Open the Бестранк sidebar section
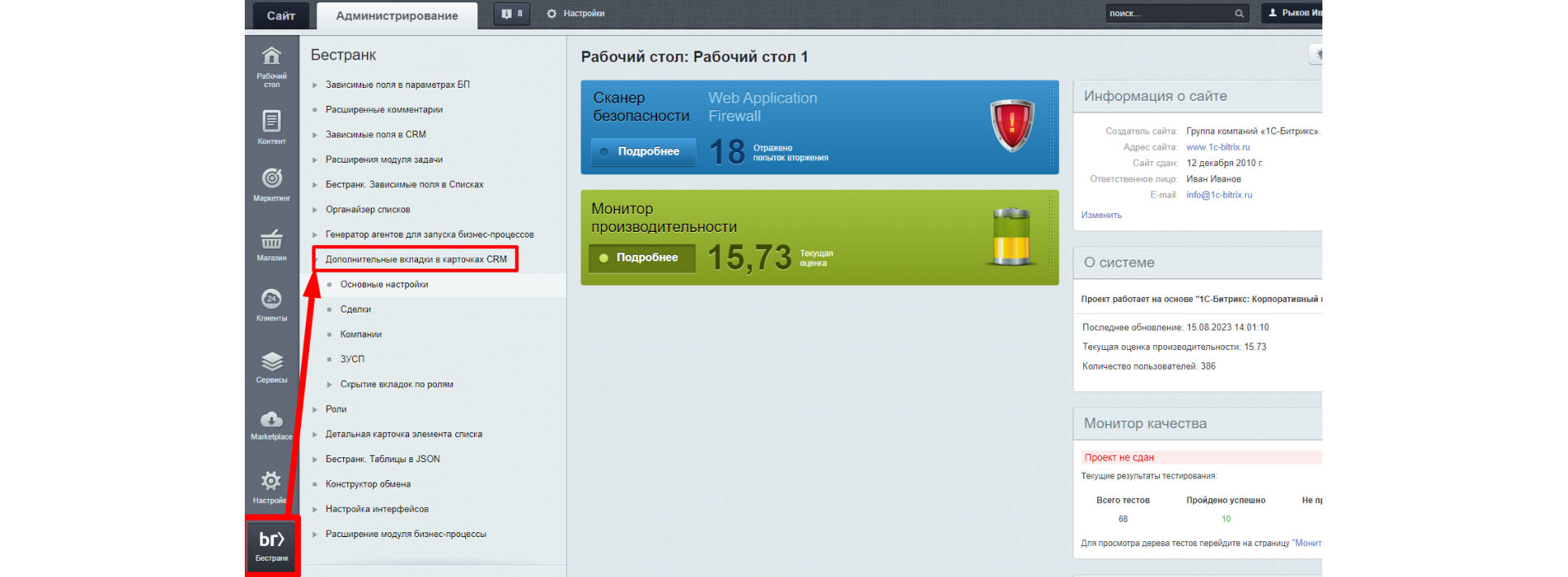The width and height of the screenshot is (1568, 577). (272, 545)
